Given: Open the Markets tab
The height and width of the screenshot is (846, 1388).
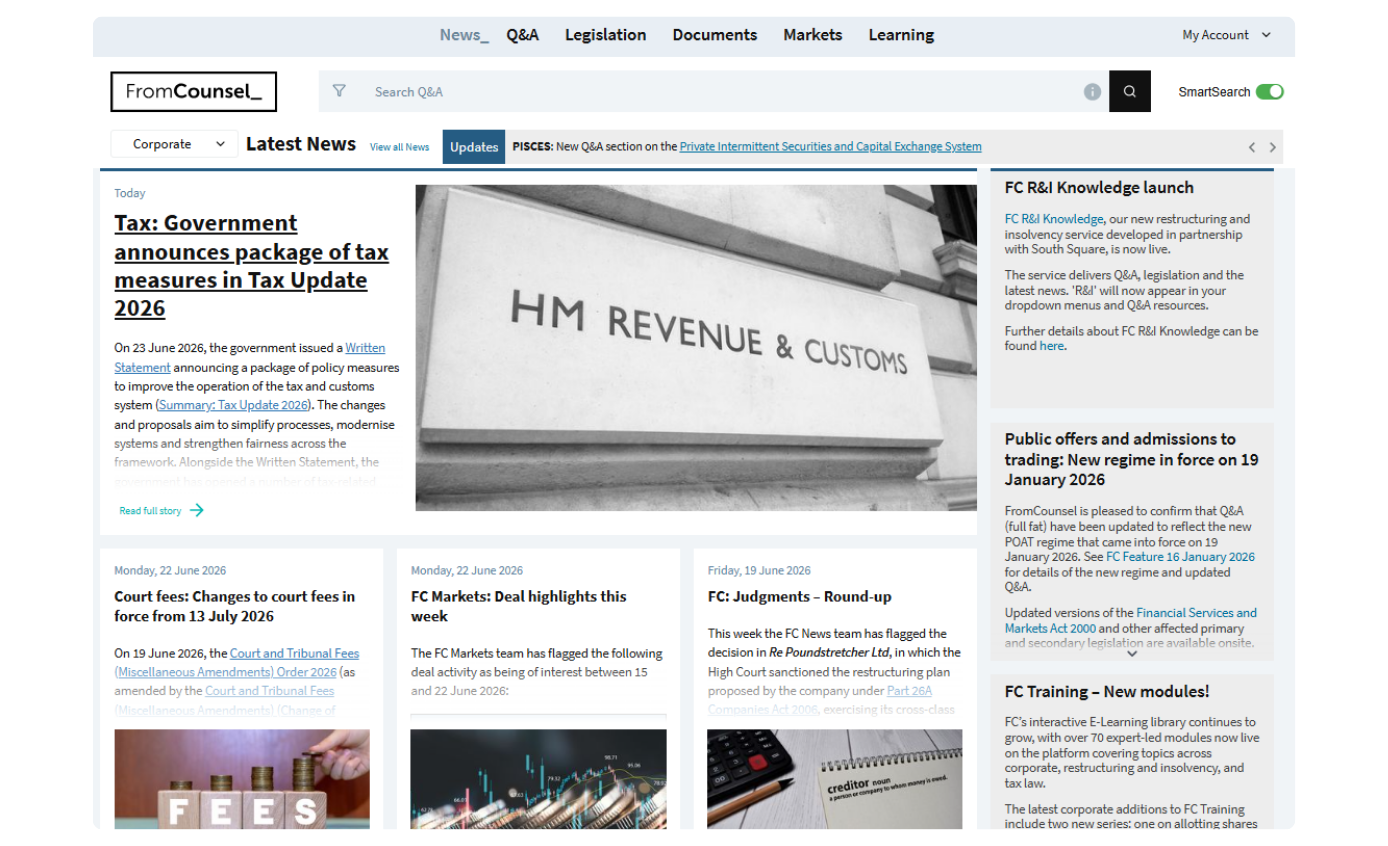Looking at the screenshot, I should [x=813, y=35].
